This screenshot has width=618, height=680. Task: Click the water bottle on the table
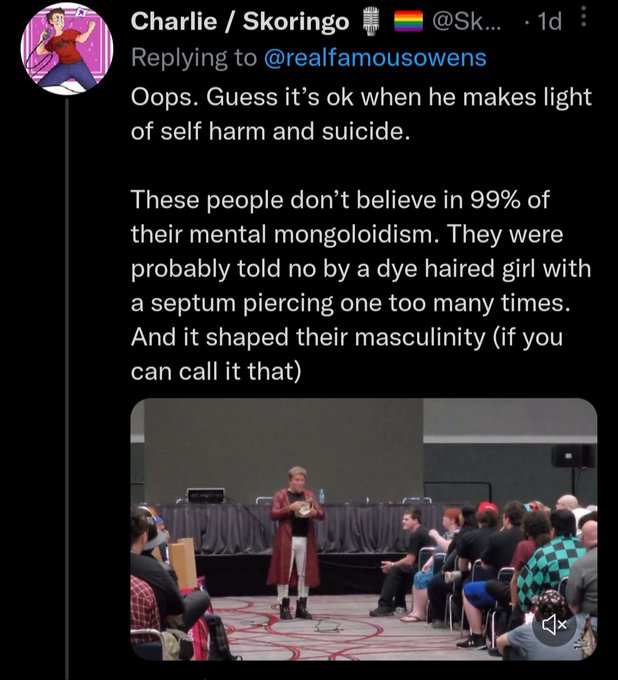[x=321, y=496]
